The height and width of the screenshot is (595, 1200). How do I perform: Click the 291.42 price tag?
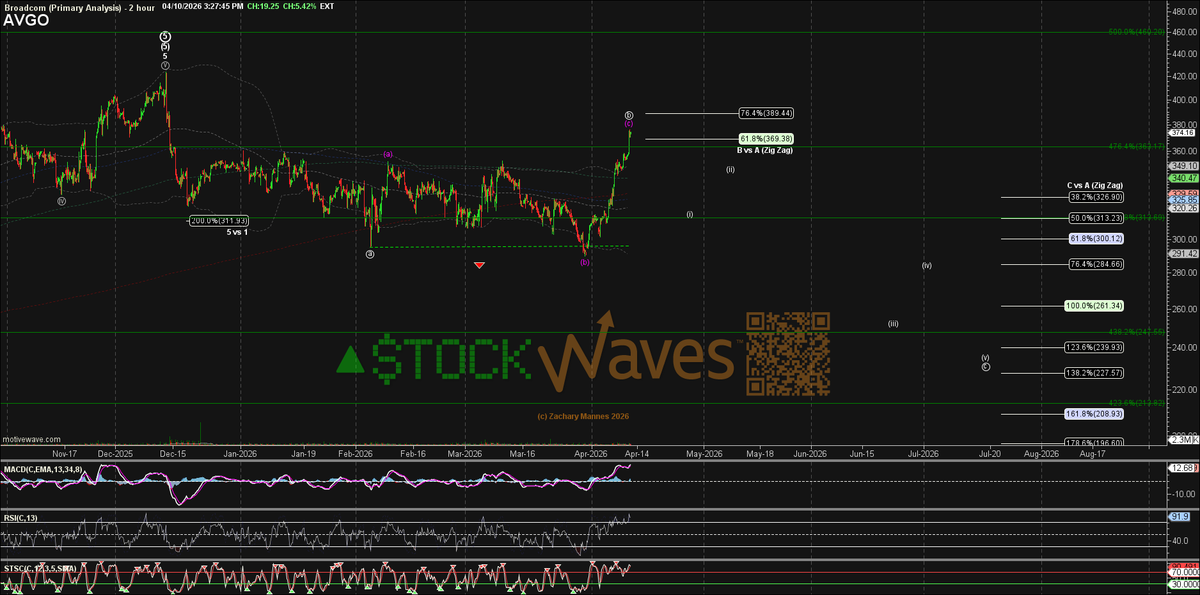point(1182,253)
